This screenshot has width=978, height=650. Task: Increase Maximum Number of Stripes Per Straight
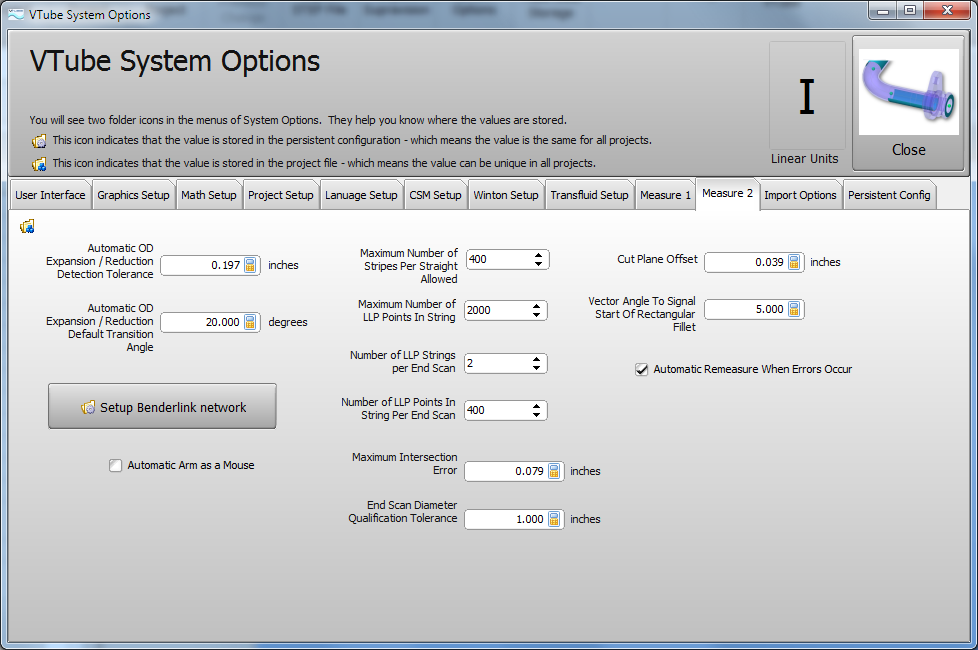click(x=539, y=255)
